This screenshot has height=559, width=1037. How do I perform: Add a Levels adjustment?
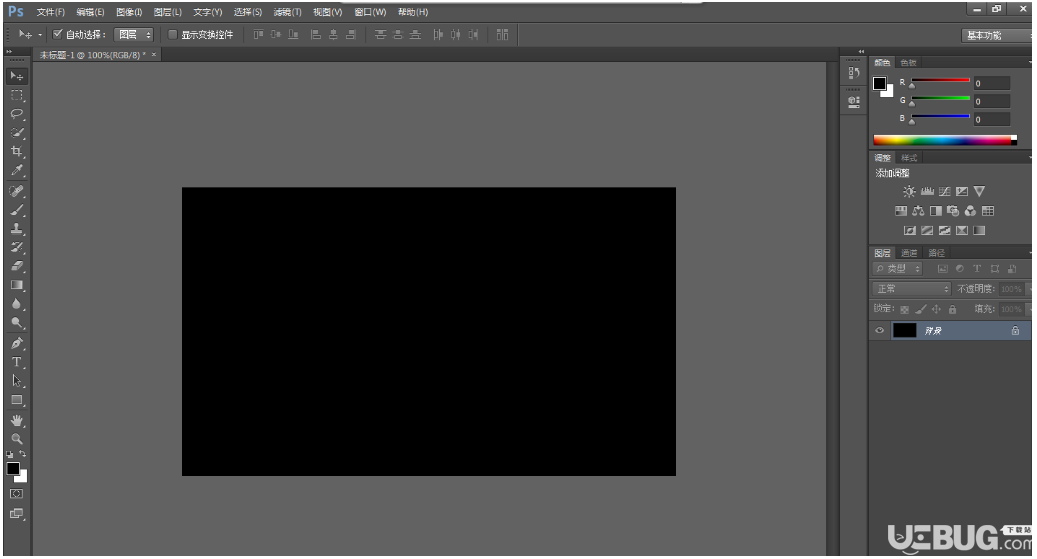tap(927, 191)
